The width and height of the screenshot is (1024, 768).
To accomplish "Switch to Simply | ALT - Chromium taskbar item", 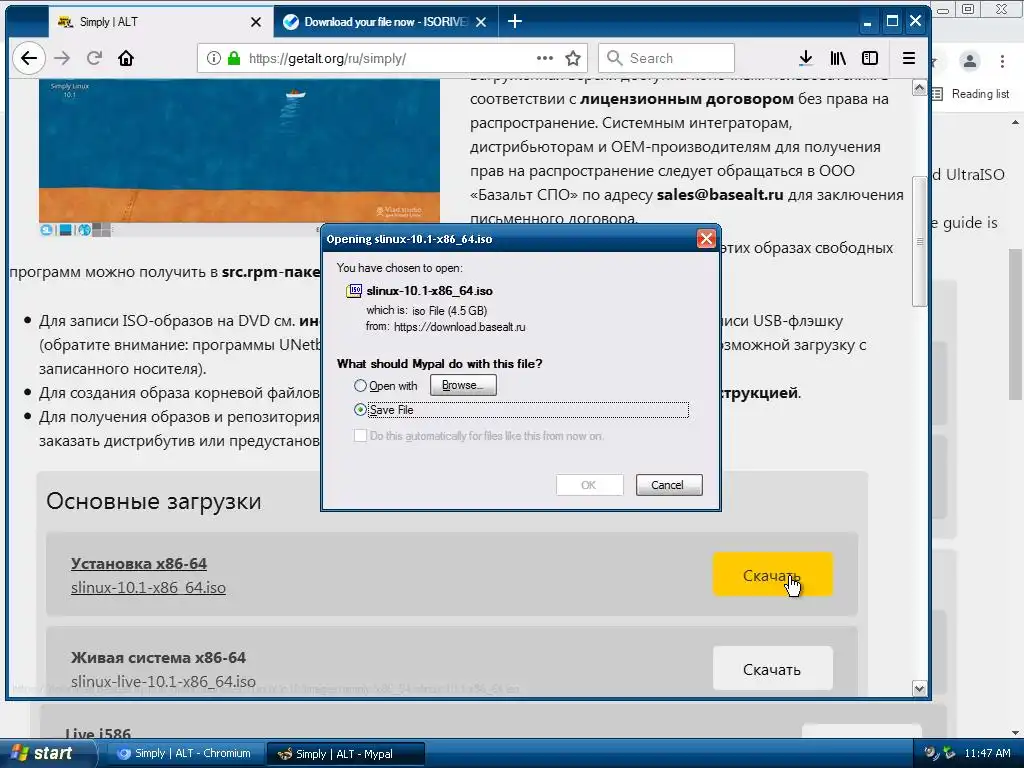I will (x=185, y=754).
